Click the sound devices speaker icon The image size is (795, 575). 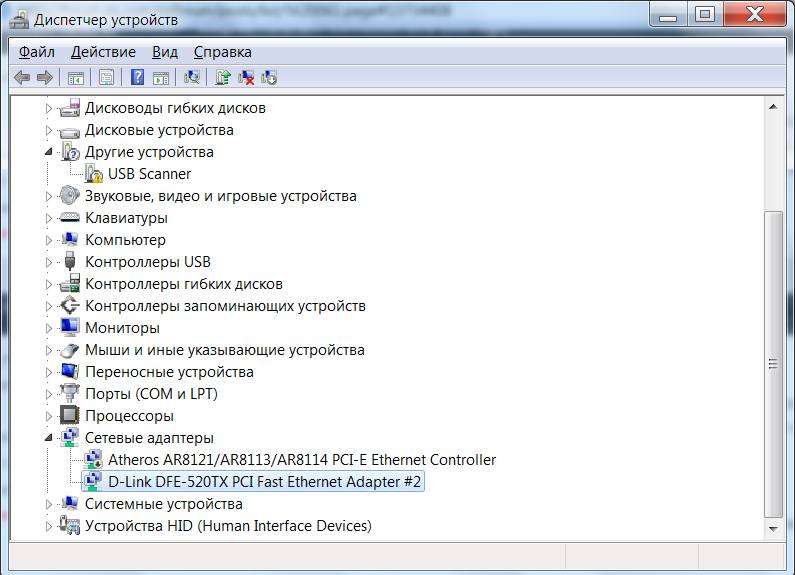(69, 196)
